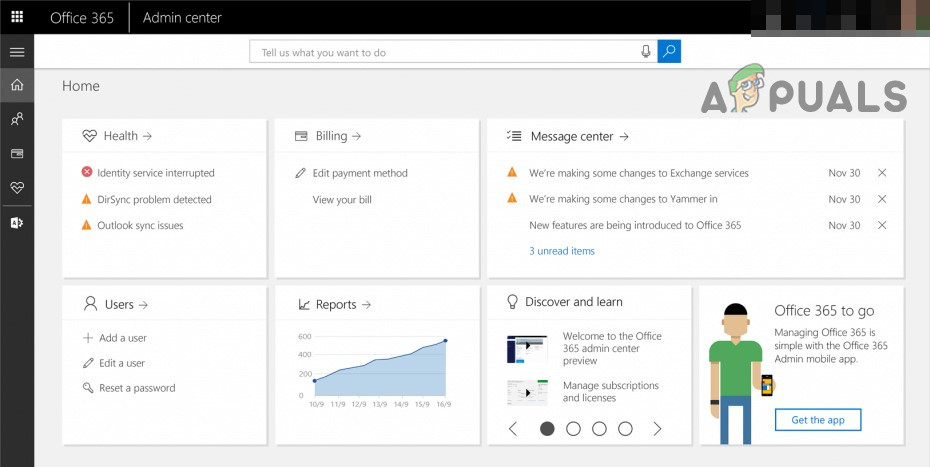Screen dimensions: 930x467
Task: Dismiss the Yammer changes message
Action: tap(882, 199)
